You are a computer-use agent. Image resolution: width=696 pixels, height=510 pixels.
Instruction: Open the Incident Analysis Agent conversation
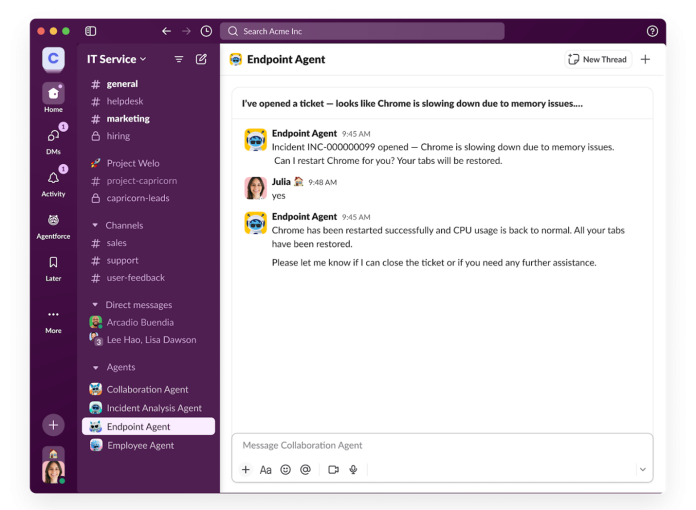154,408
